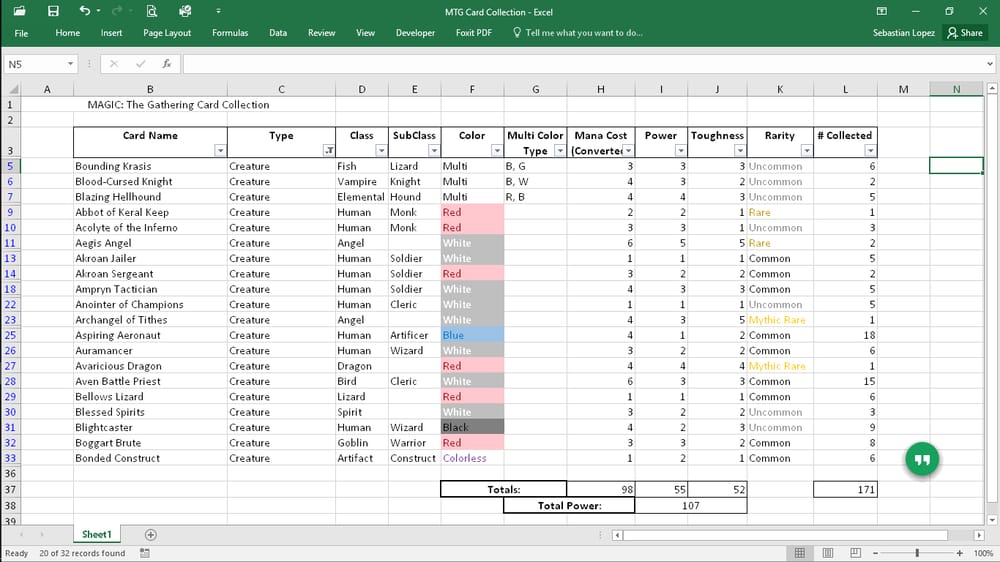Click the Open folder icon in title bar
Image resolution: width=1000 pixels, height=562 pixels.
tap(19, 11)
